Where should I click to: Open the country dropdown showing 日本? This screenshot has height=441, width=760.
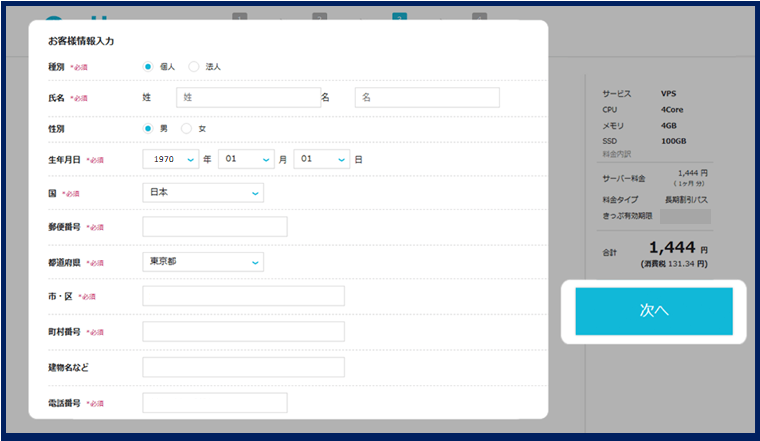click(203, 192)
